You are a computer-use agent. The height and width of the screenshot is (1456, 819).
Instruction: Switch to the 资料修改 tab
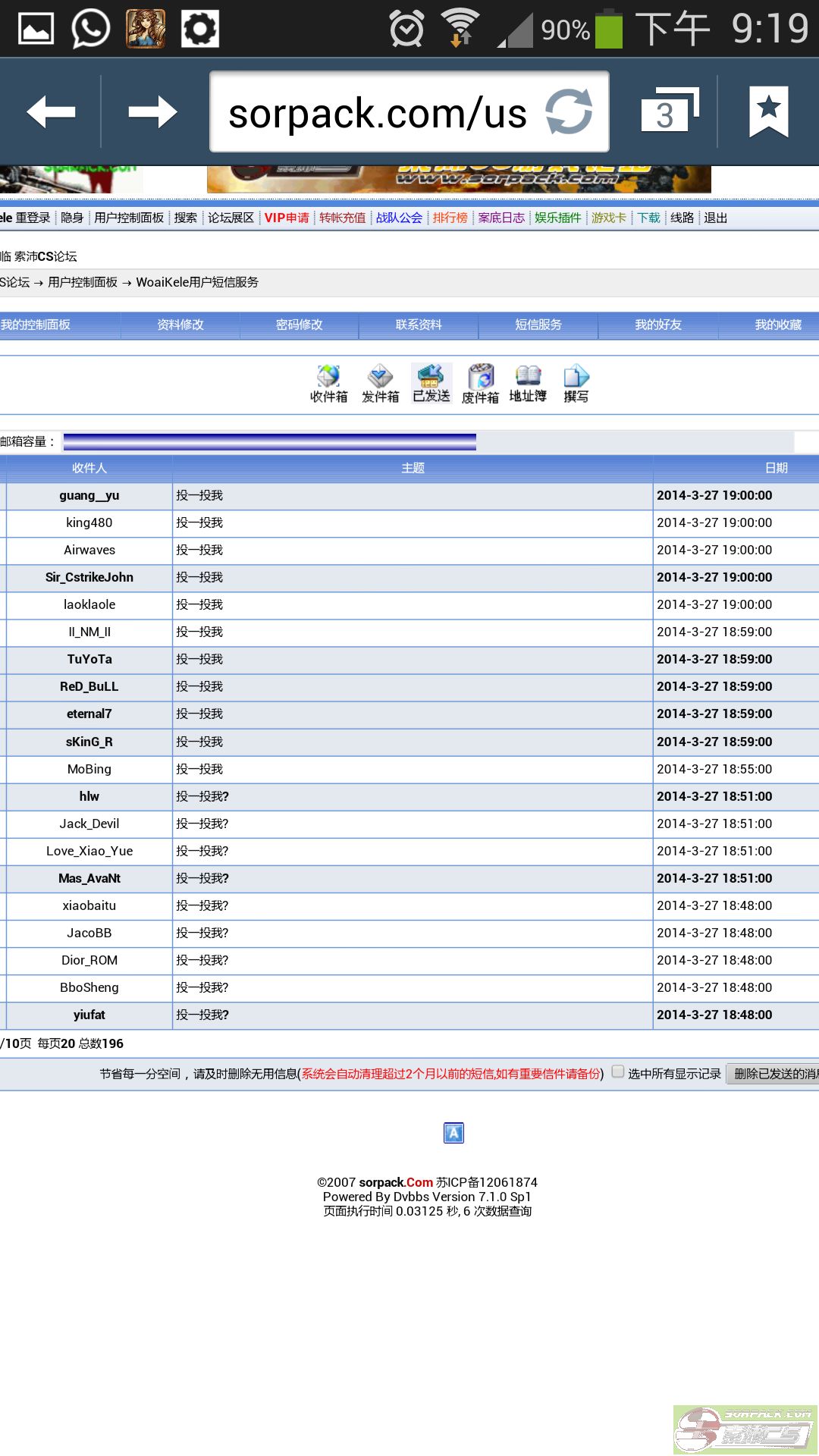point(180,325)
